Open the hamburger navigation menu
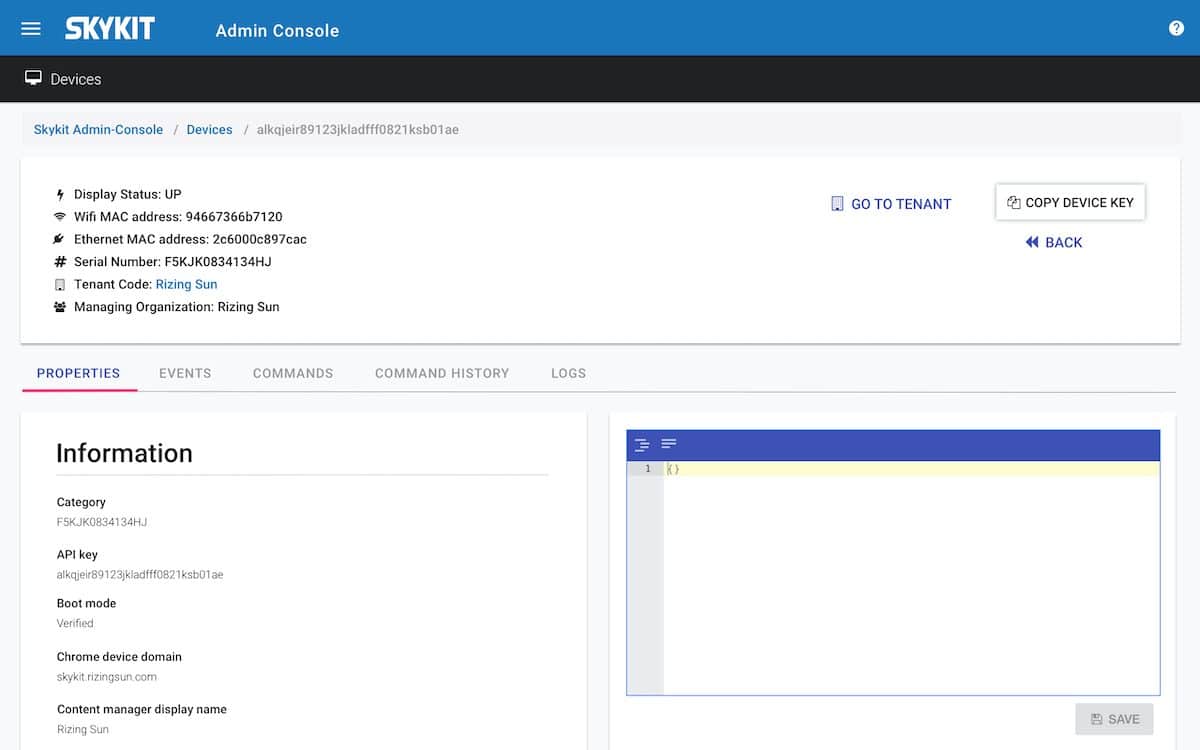1200x750 pixels. pos(31,29)
